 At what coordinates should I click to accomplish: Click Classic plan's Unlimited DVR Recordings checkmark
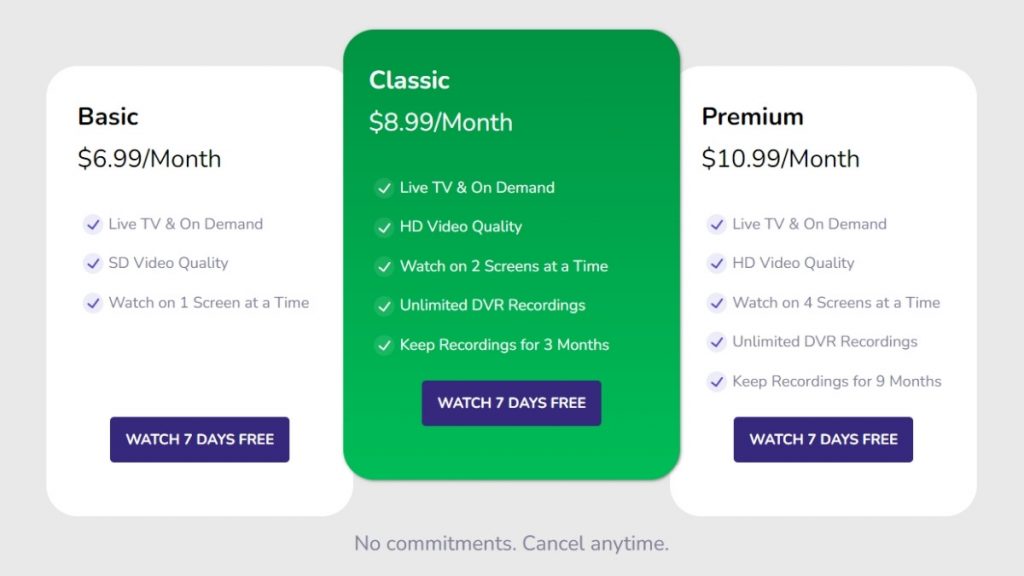tap(384, 306)
